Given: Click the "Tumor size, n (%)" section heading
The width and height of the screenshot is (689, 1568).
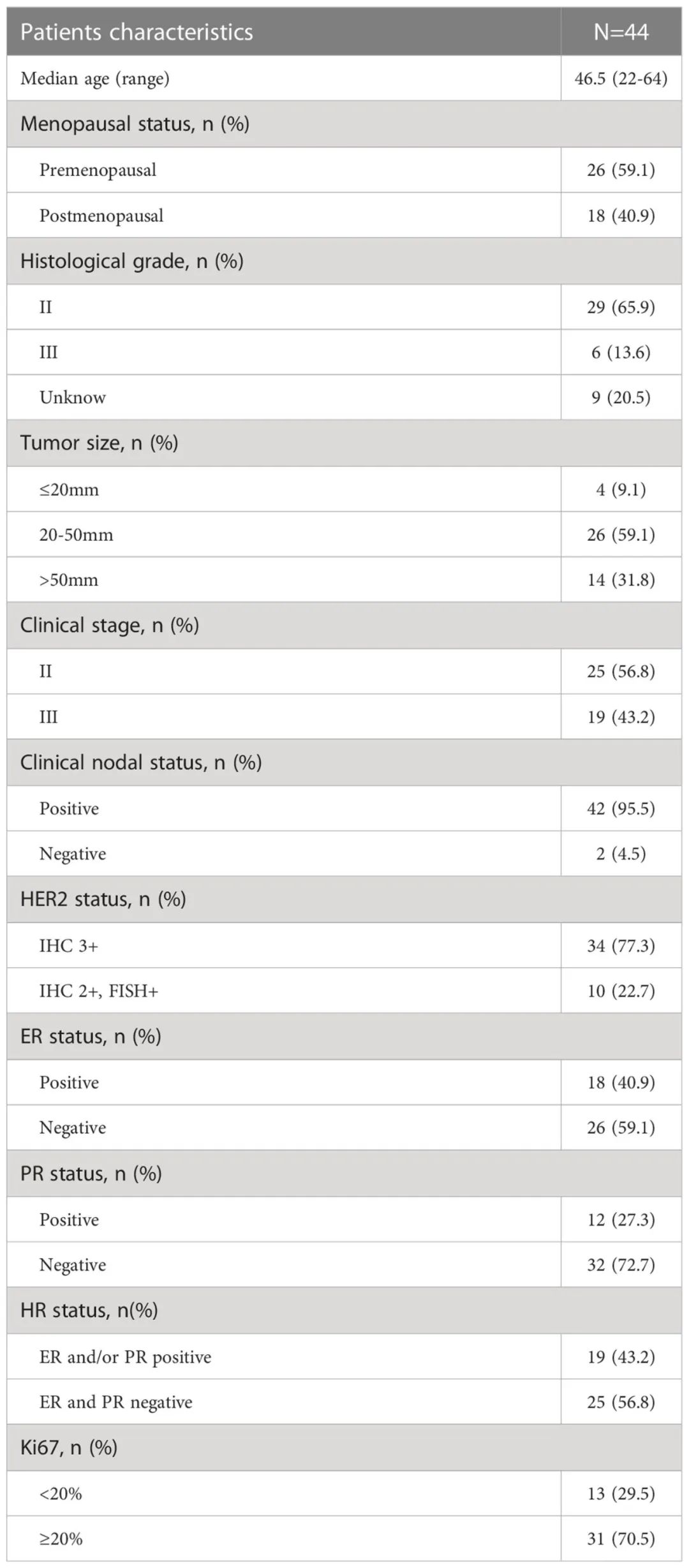Looking at the screenshot, I should point(99,443).
